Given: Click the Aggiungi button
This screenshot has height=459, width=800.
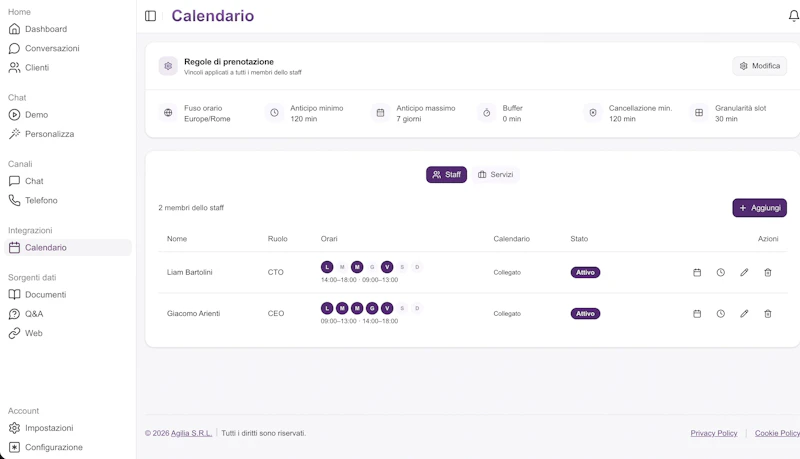Looking at the screenshot, I should 760,208.
